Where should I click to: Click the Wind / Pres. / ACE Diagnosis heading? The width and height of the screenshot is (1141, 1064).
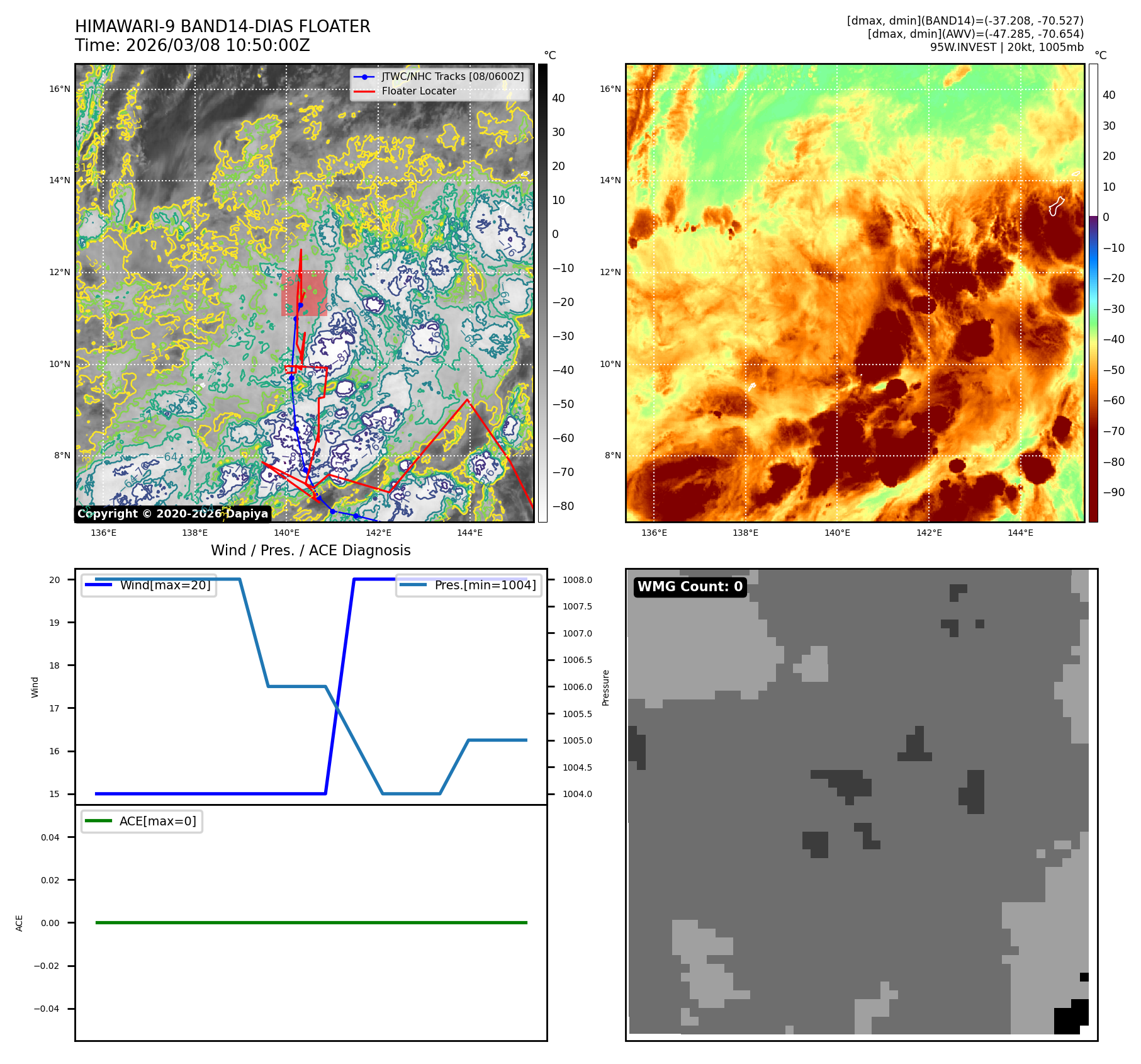point(310,550)
